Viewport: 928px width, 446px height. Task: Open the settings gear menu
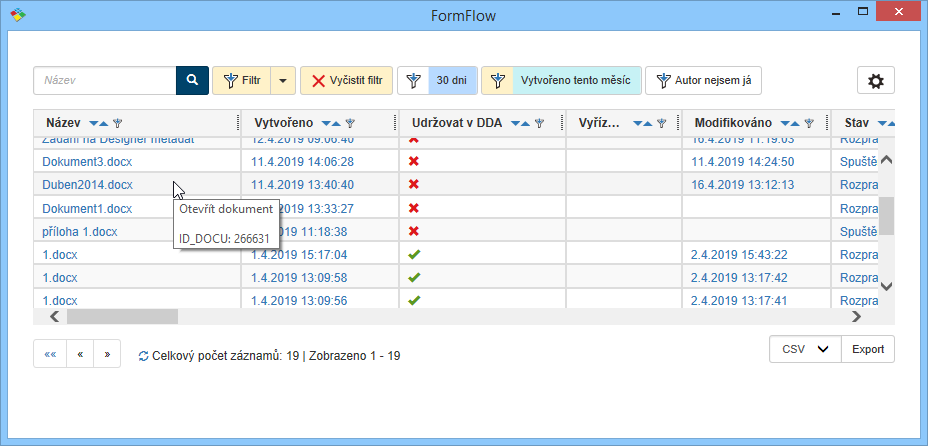(x=876, y=82)
